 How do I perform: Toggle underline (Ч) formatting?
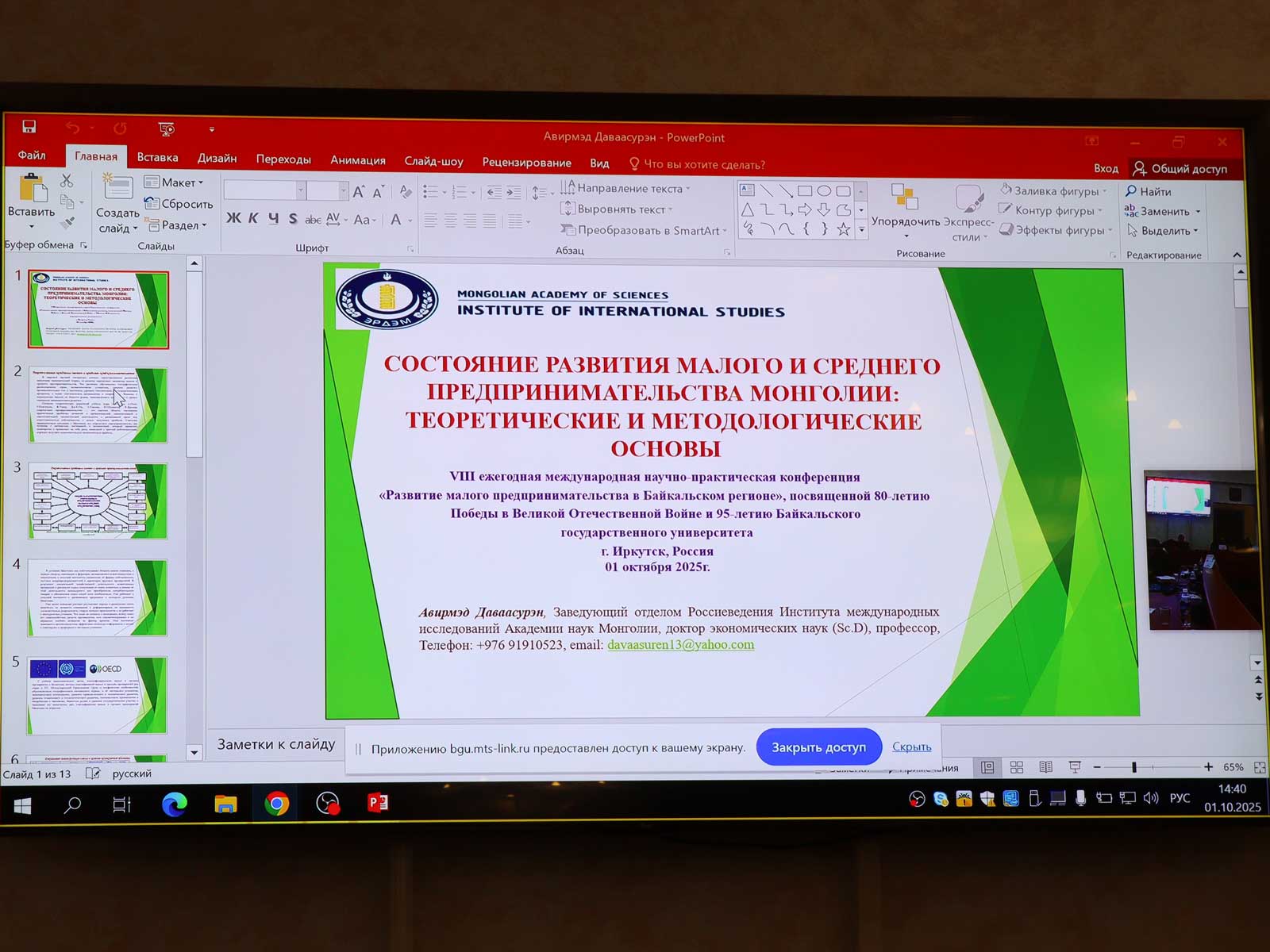coord(273,218)
